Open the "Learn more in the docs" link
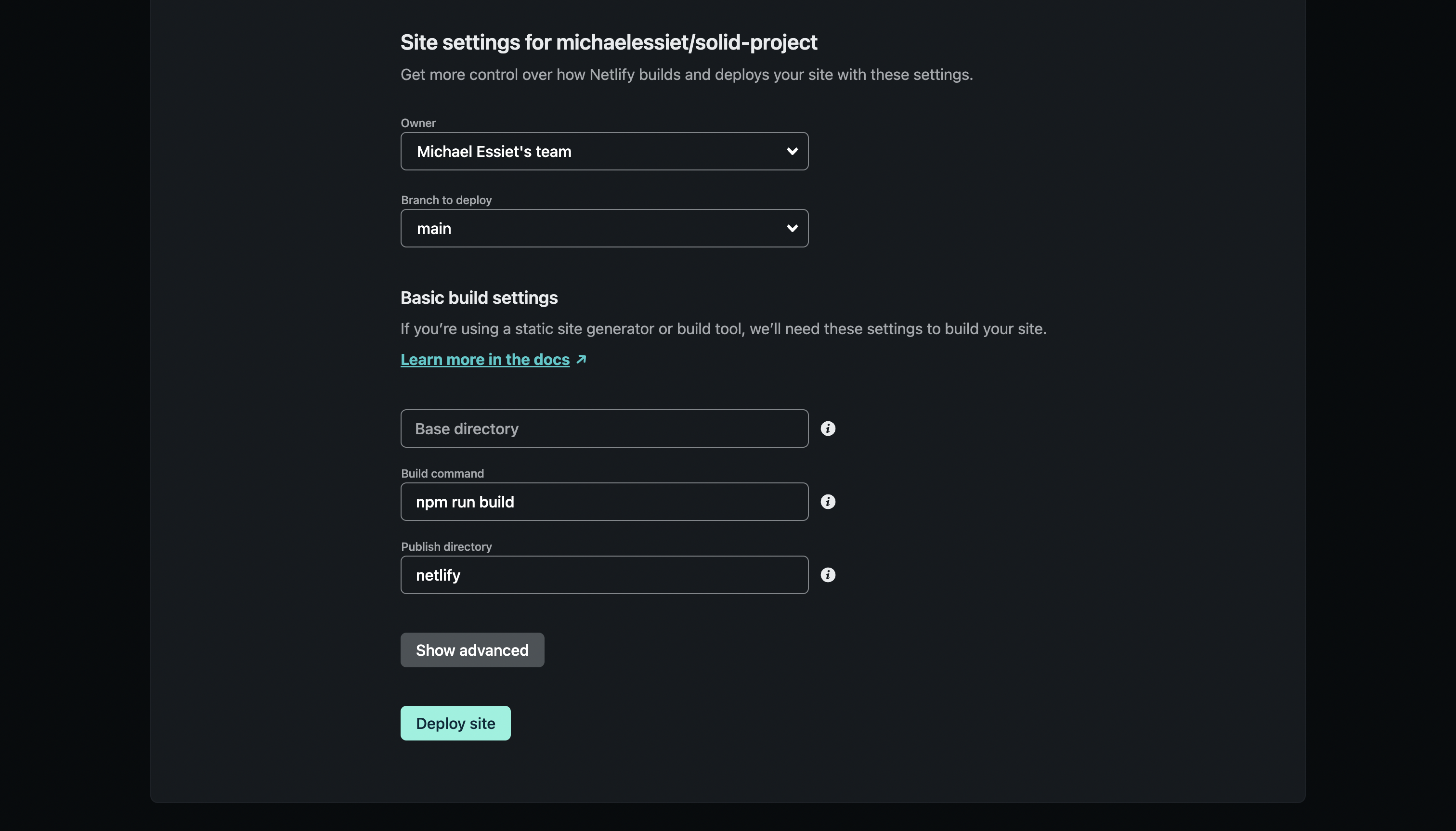Image resolution: width=1456 pixels, height=831 pixels. pos(484,360)
